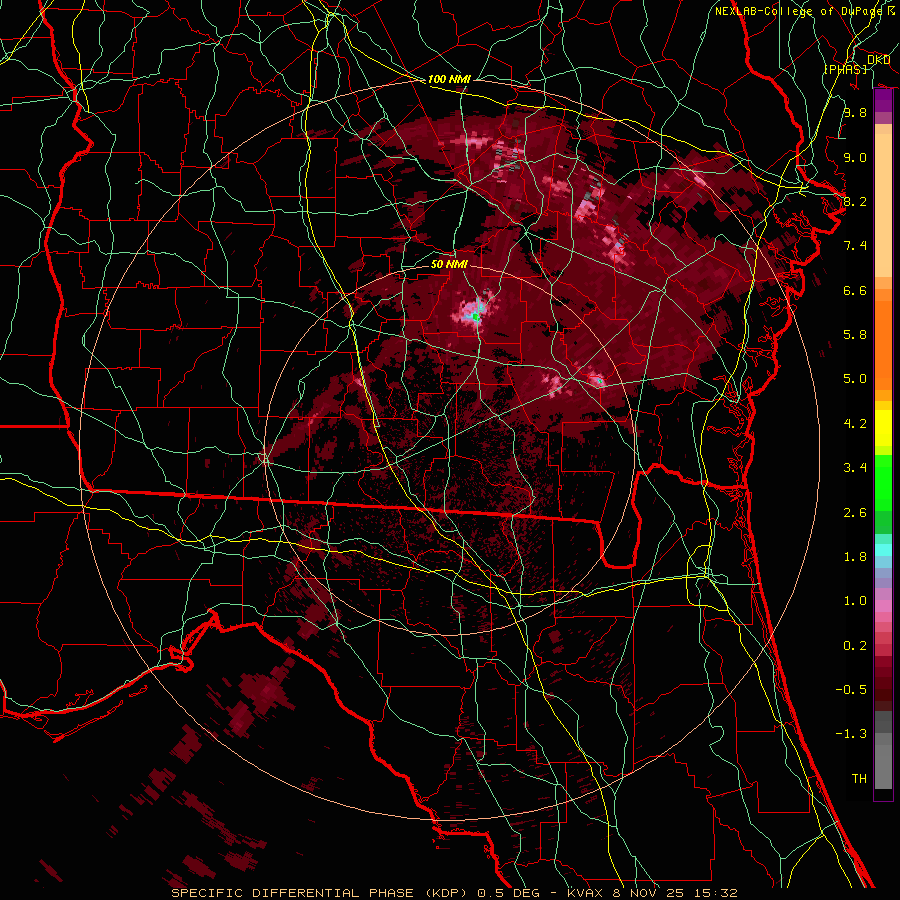Click the TH threshold label on scale
Image resolution: width=900 pixels, height=900 pixels.
pyautogui.click(x=859, y=779)
